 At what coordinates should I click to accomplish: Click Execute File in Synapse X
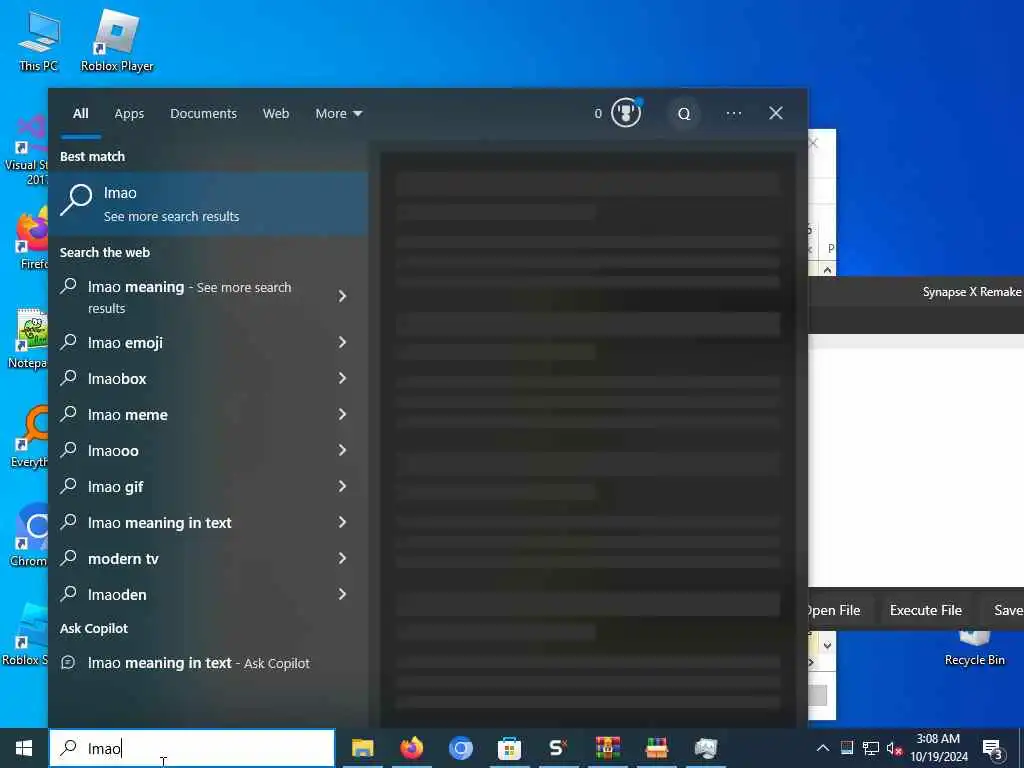tap(925, 611)
